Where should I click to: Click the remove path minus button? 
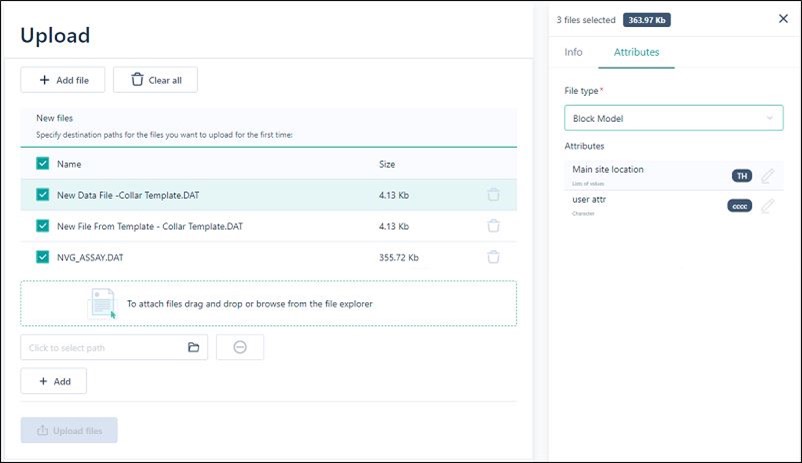pyautogui.click(x=240, y=348)
